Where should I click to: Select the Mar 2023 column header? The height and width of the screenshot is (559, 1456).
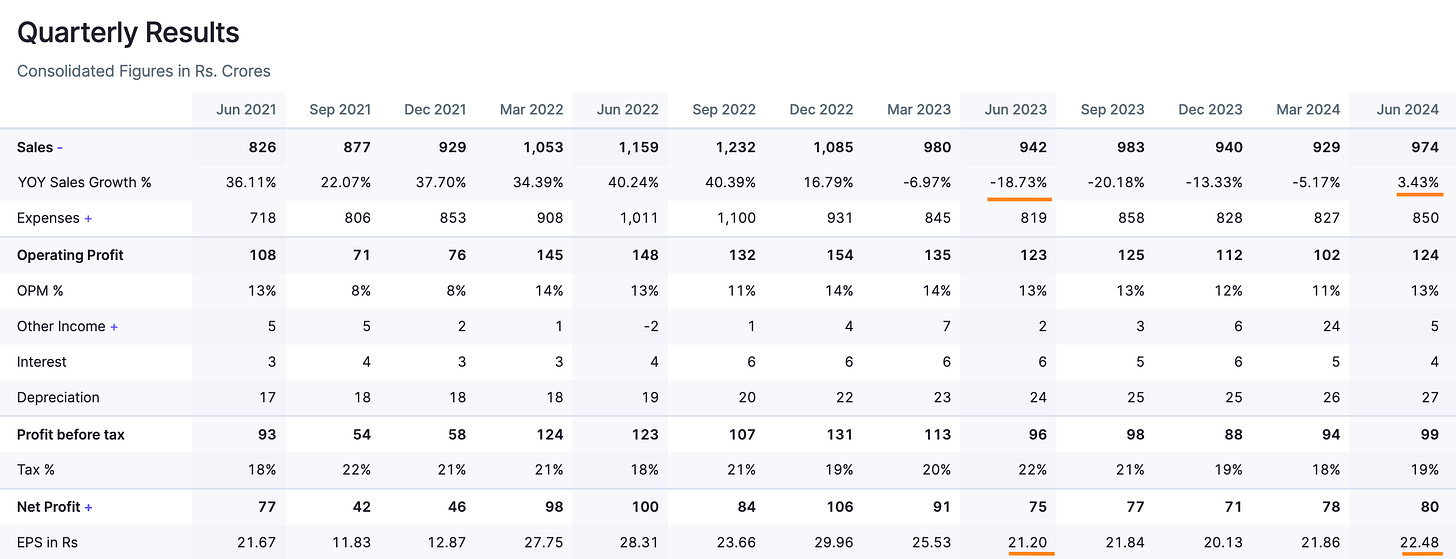[917, 109]
